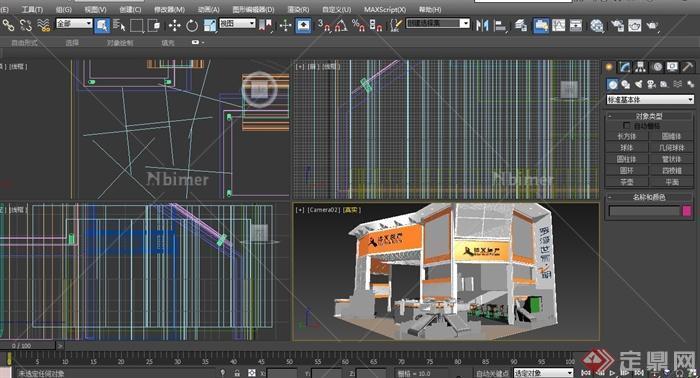Open the Layer Manager icon

(521, 25)
